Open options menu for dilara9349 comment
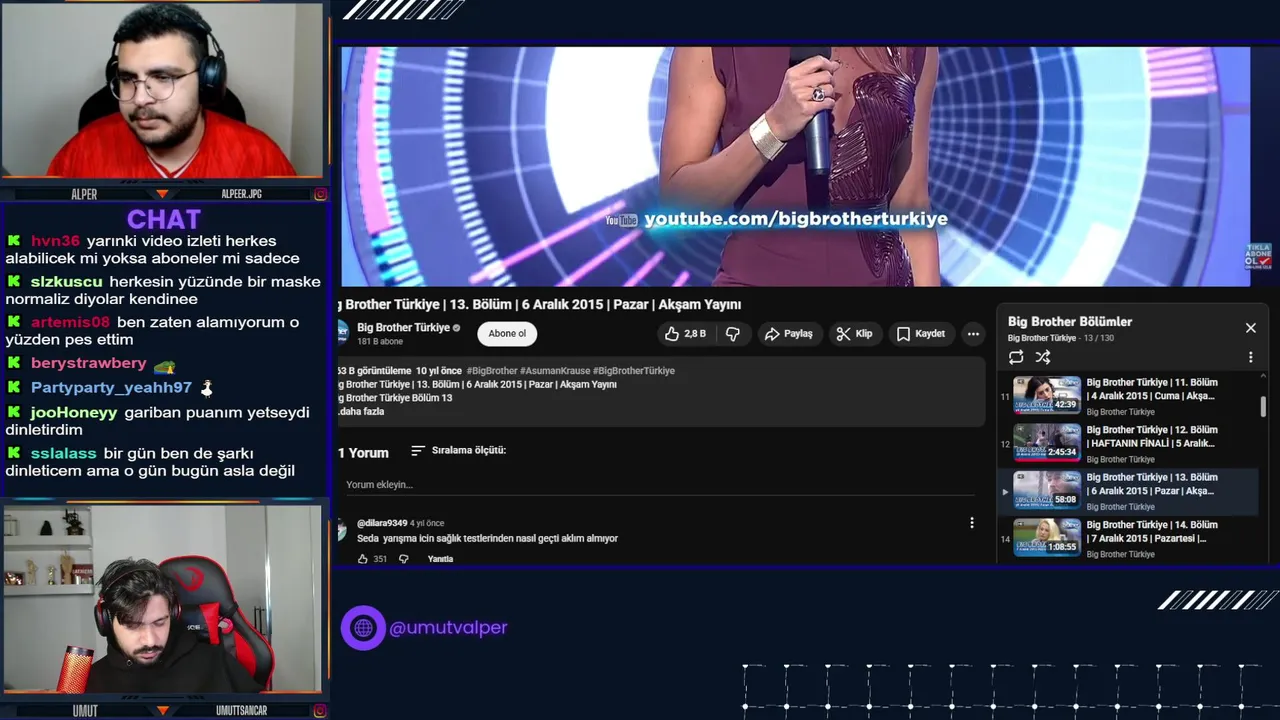This screenshot has height=720, width=1280. click(971, 523)
